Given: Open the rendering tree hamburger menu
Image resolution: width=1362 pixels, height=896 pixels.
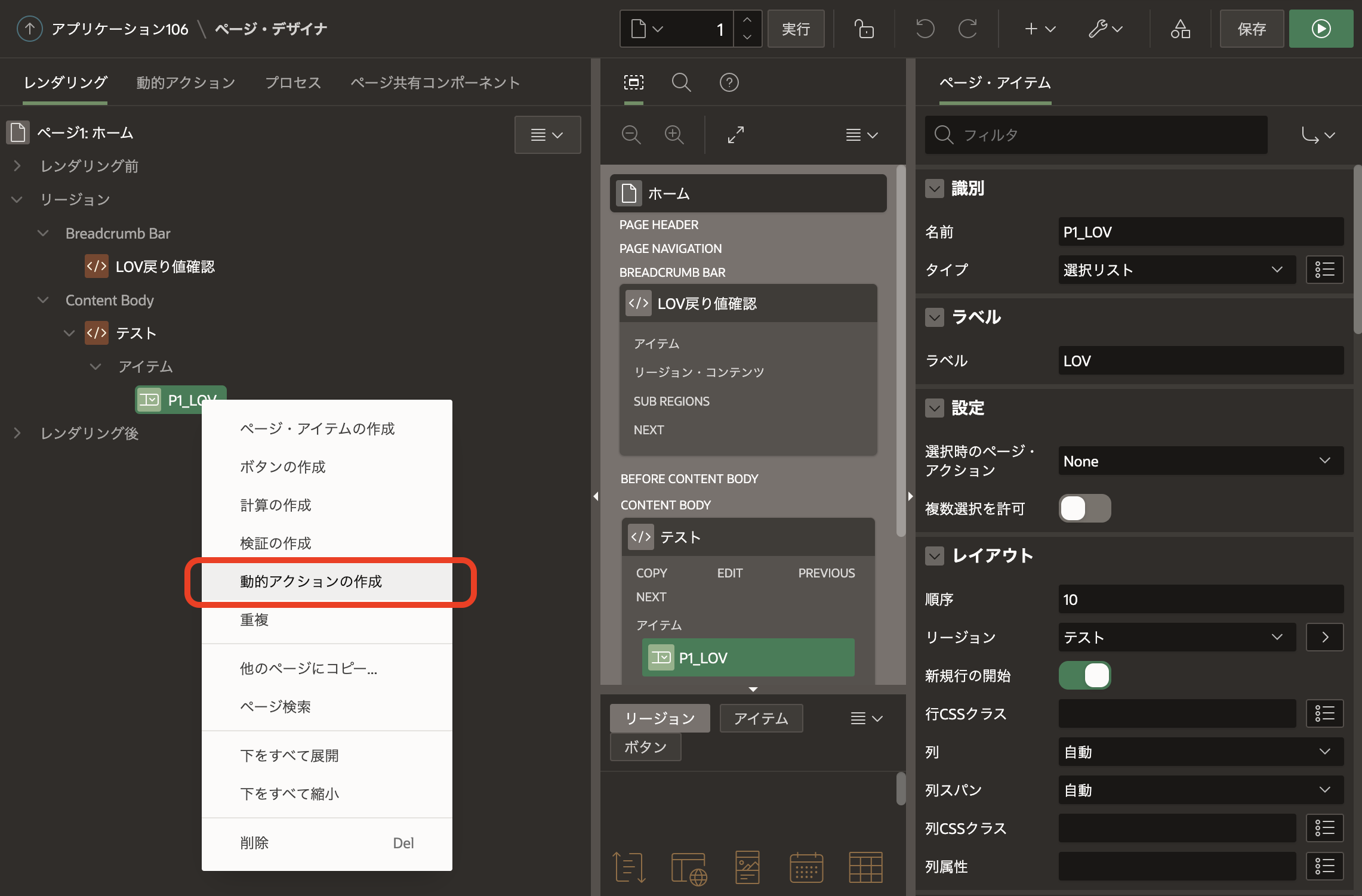Looking at the screenshot, I should [x=547, y=135].
